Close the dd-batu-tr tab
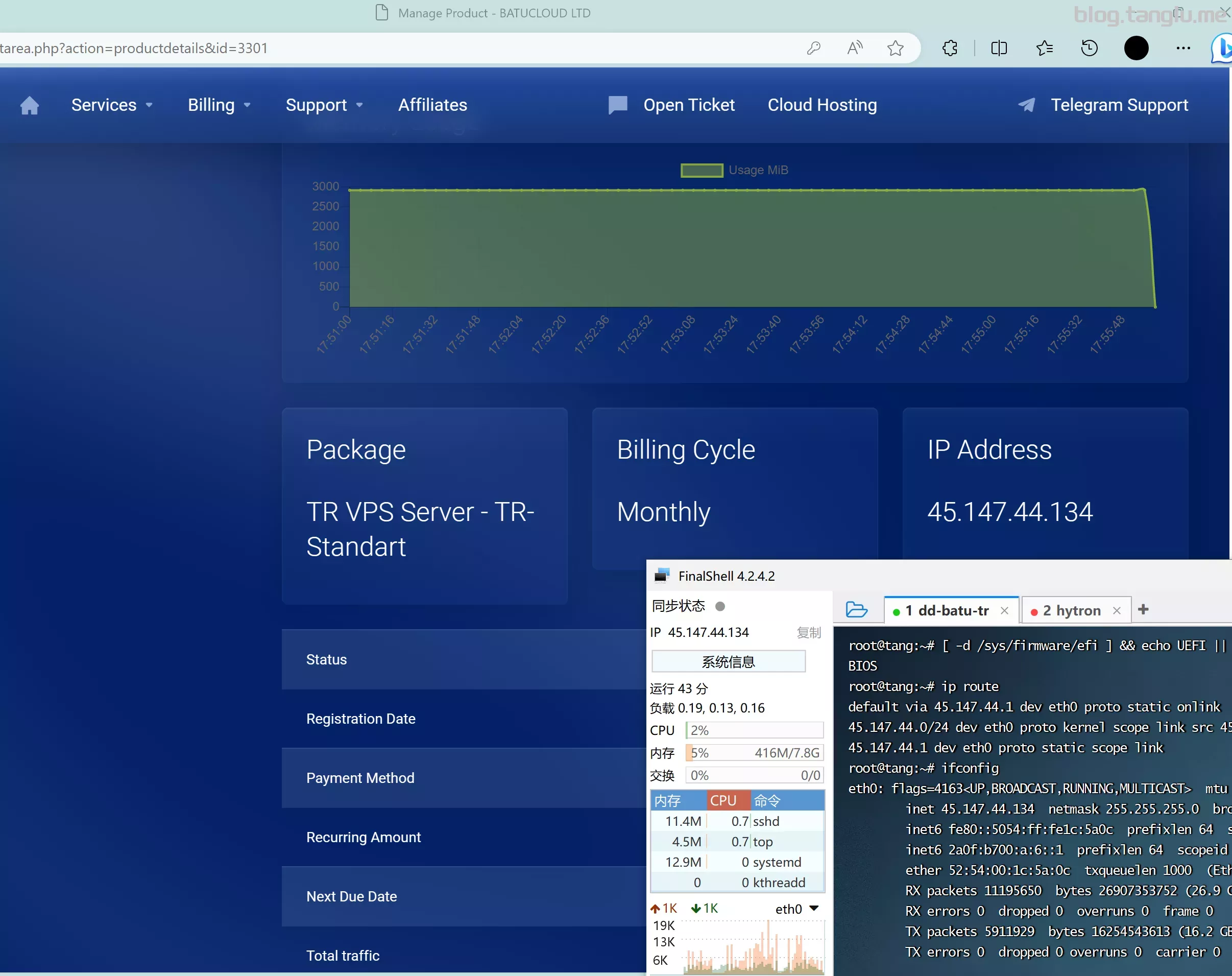This screenshot has height=976, width=1232. pyautogui.click(x=1004, y=611)
